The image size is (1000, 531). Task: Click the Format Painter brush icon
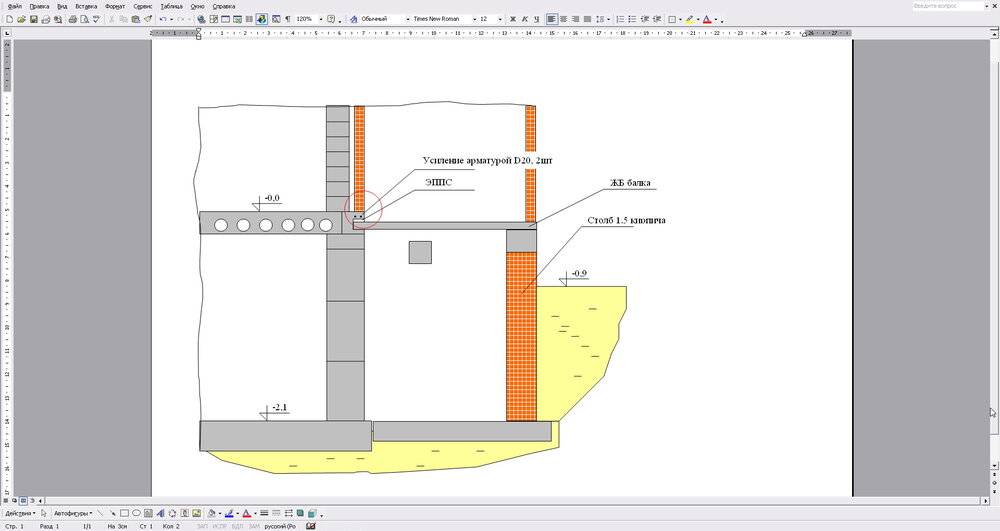pyautogui.click(x=147, y=19)
